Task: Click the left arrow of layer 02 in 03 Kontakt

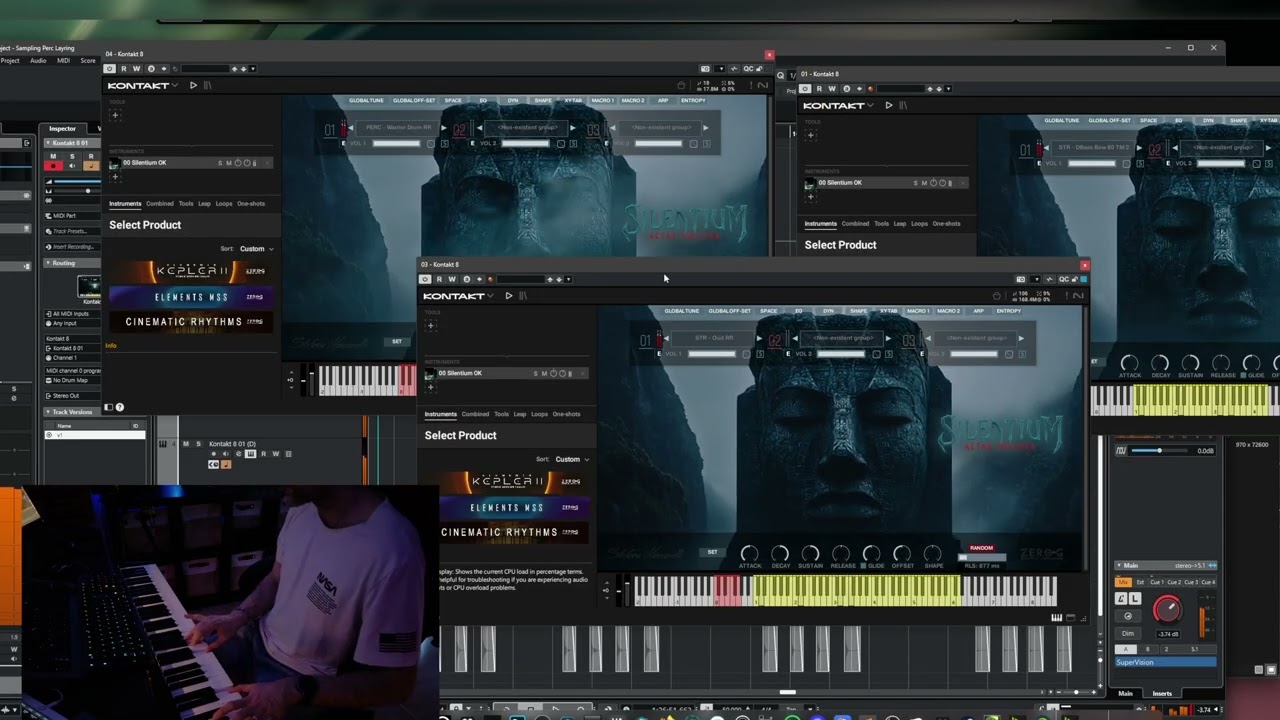Action: pyautogui.click(x=795, y=338)
